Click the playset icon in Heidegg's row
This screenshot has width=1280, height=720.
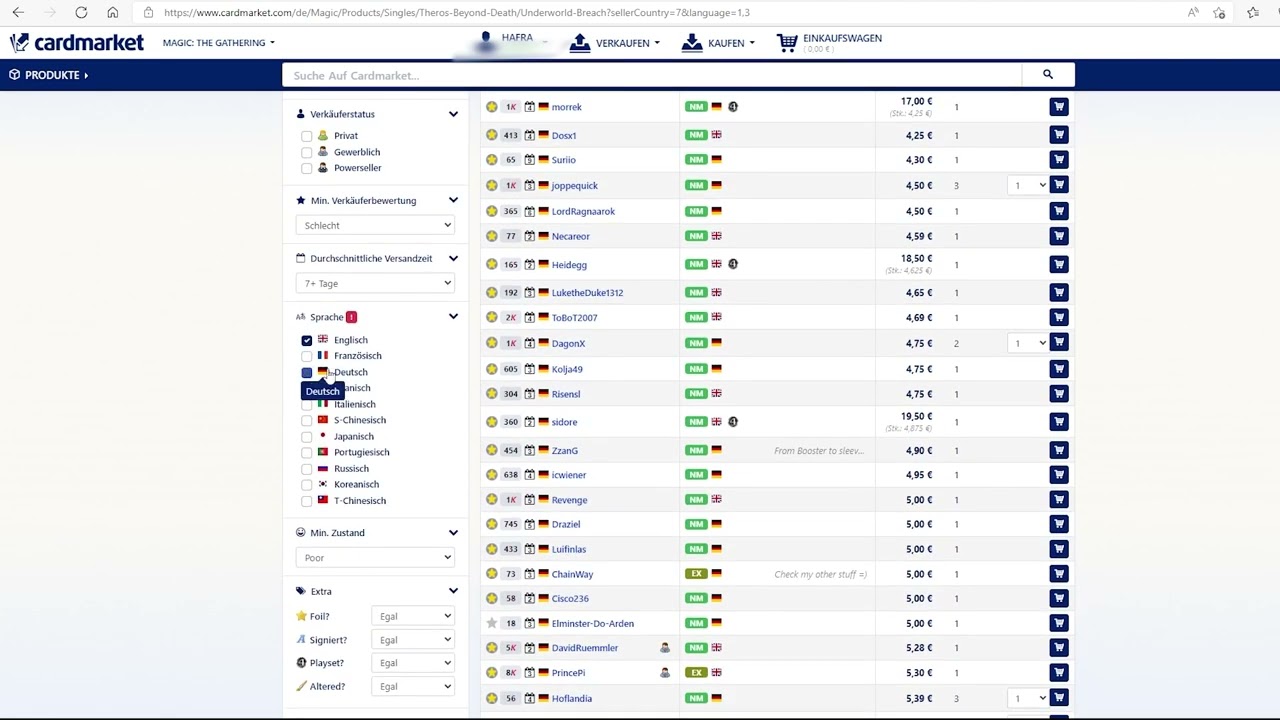(x=733, y=264)
